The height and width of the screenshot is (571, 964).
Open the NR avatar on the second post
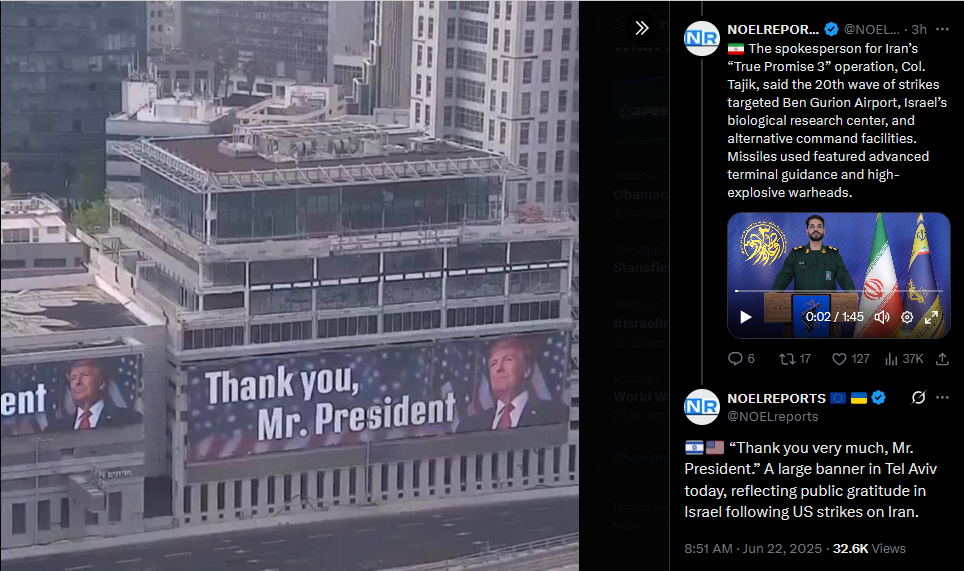coord(701,406)
